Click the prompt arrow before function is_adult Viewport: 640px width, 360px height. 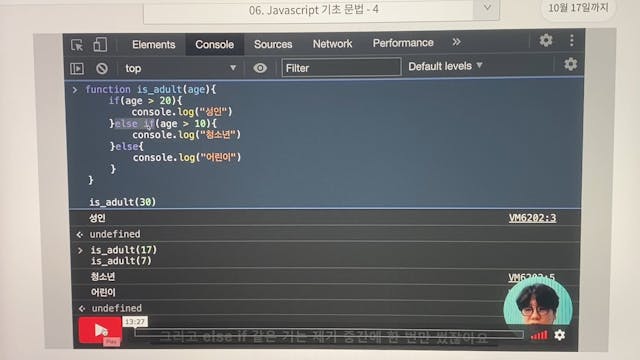click(x=75, y=90)
